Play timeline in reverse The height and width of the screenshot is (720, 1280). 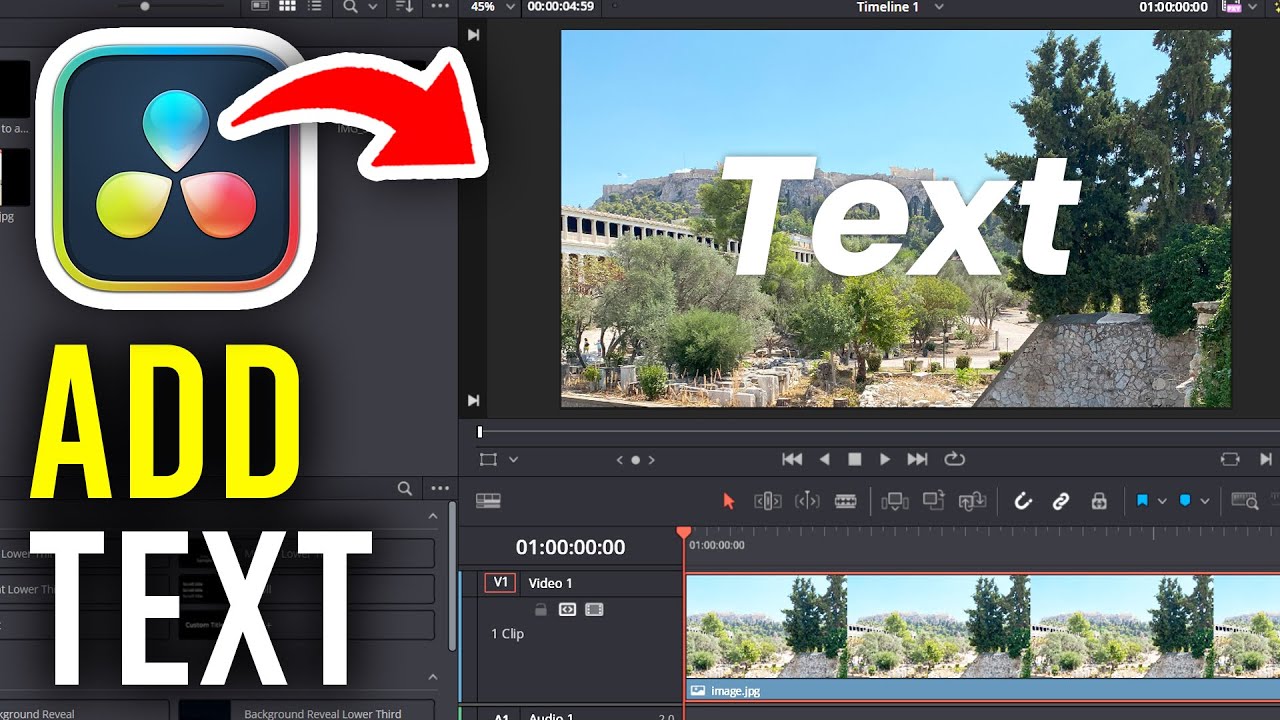(825, 459)
